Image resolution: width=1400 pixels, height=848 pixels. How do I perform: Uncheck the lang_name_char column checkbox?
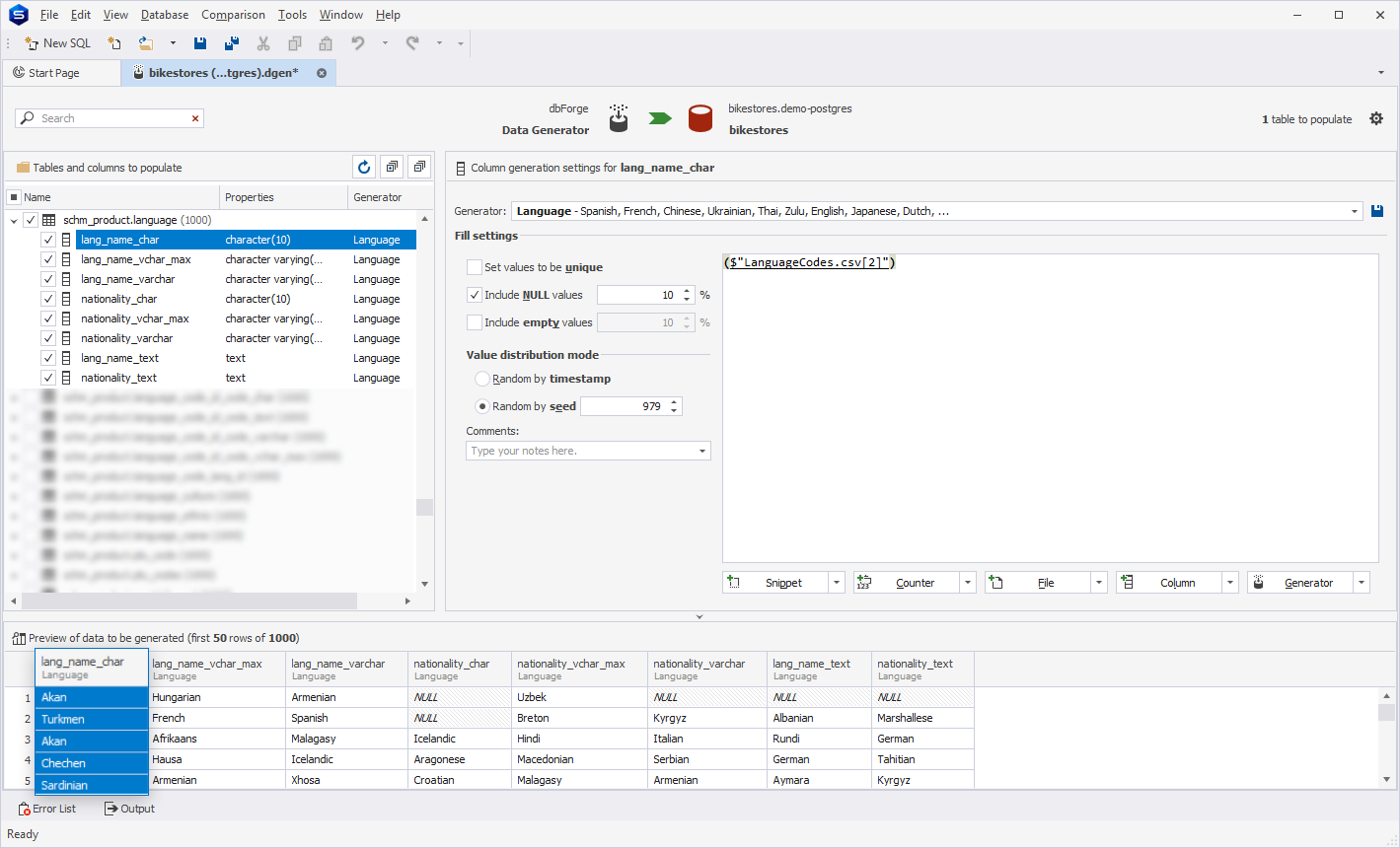coord(48,240)
